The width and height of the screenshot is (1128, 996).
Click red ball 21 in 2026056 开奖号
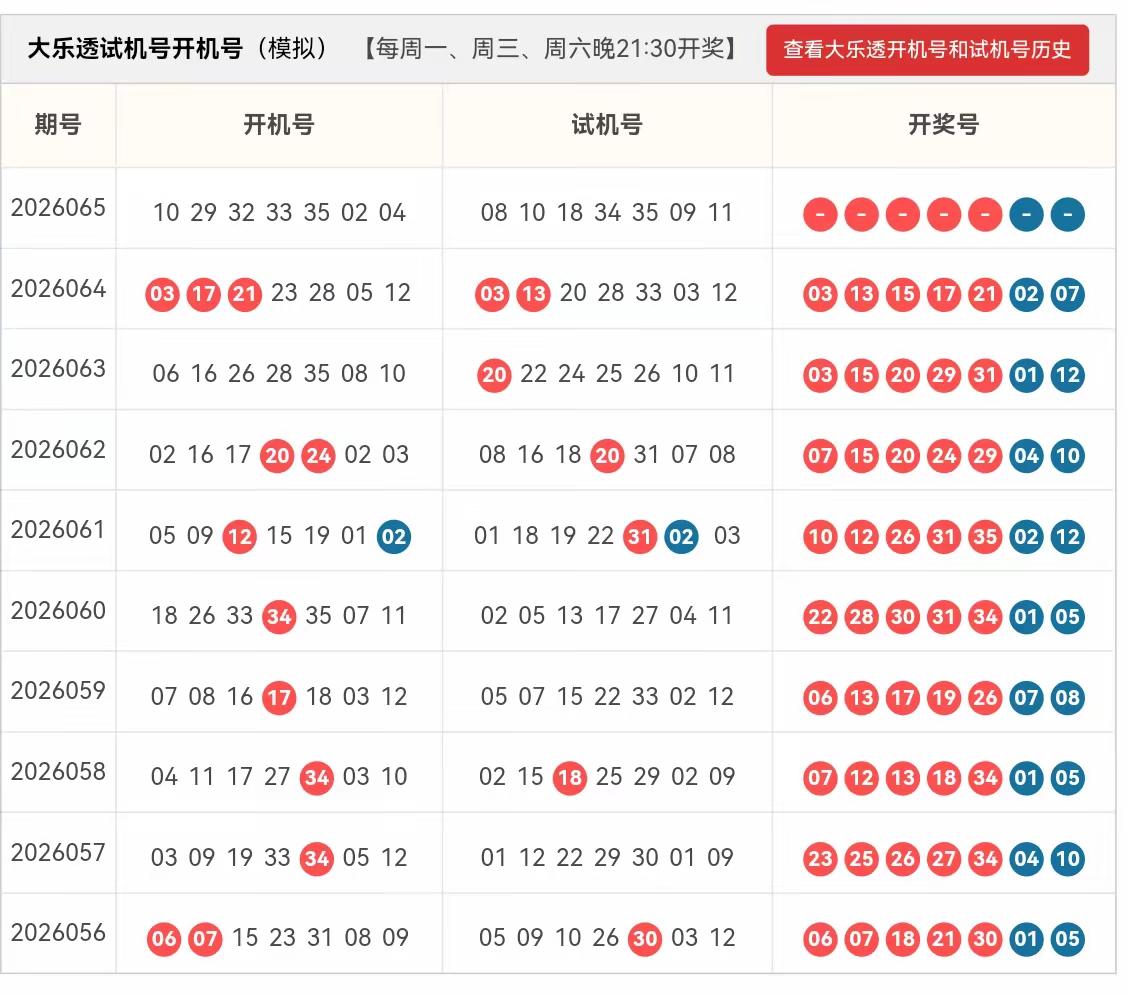click(944, 938)
